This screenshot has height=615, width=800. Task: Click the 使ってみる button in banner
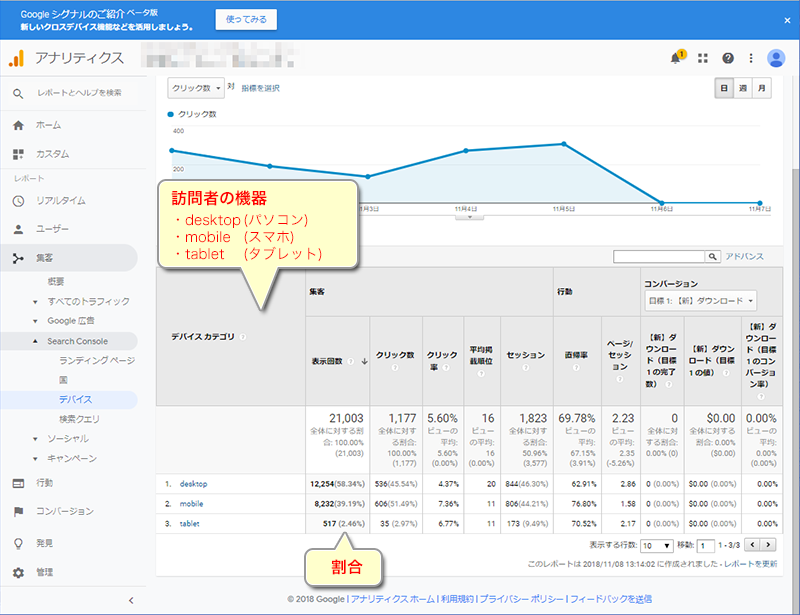pos(246,20)
